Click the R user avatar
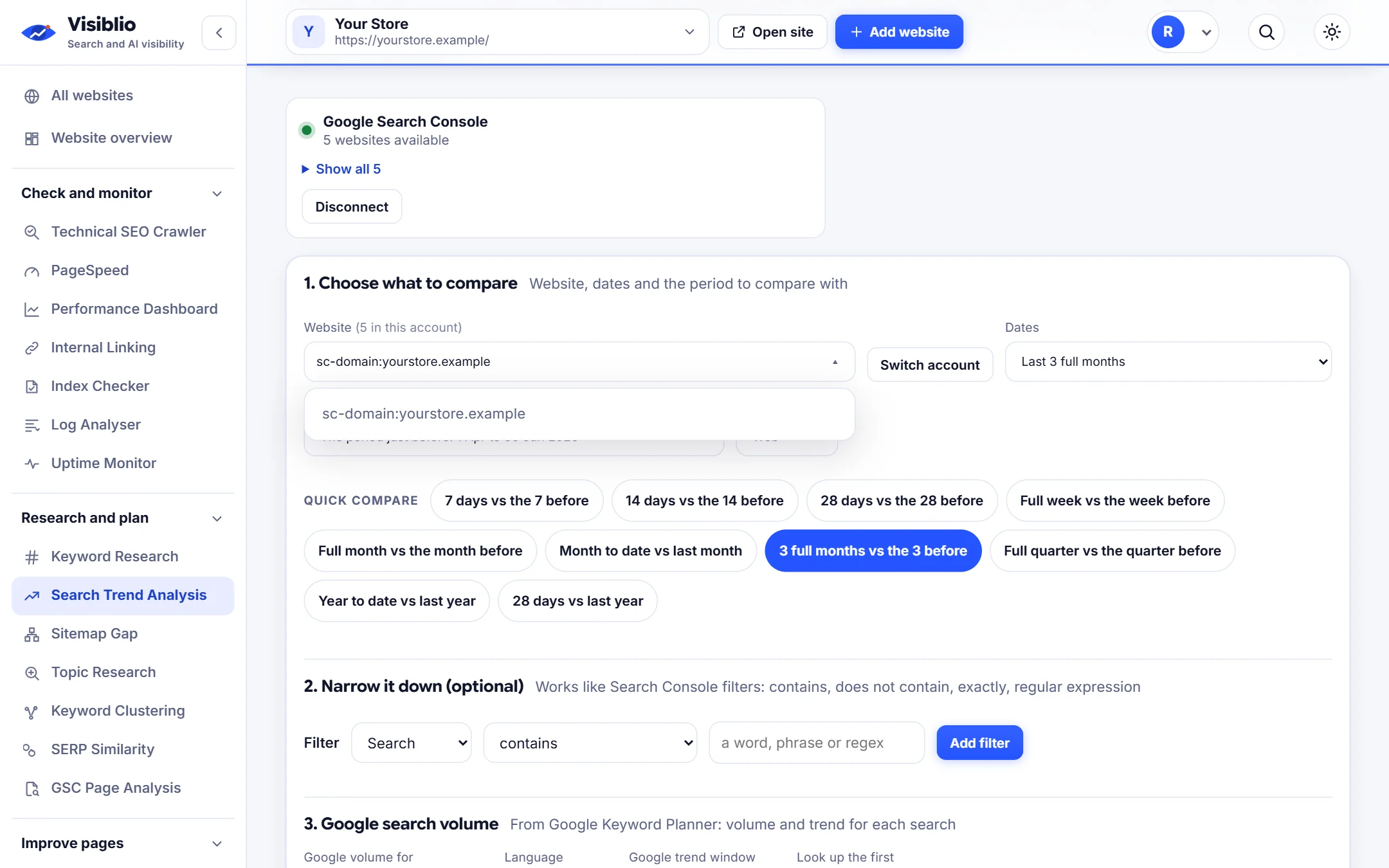This screenshot has width=1389, height=868. coord(1168,32)
